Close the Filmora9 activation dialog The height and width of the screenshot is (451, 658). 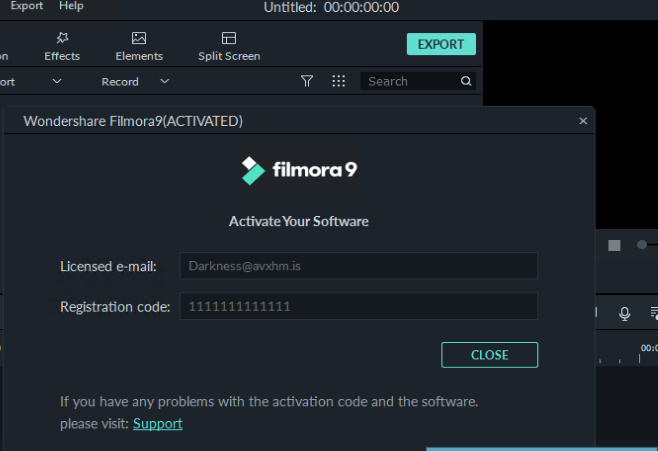pyautogui.click(x=583, y=121)
